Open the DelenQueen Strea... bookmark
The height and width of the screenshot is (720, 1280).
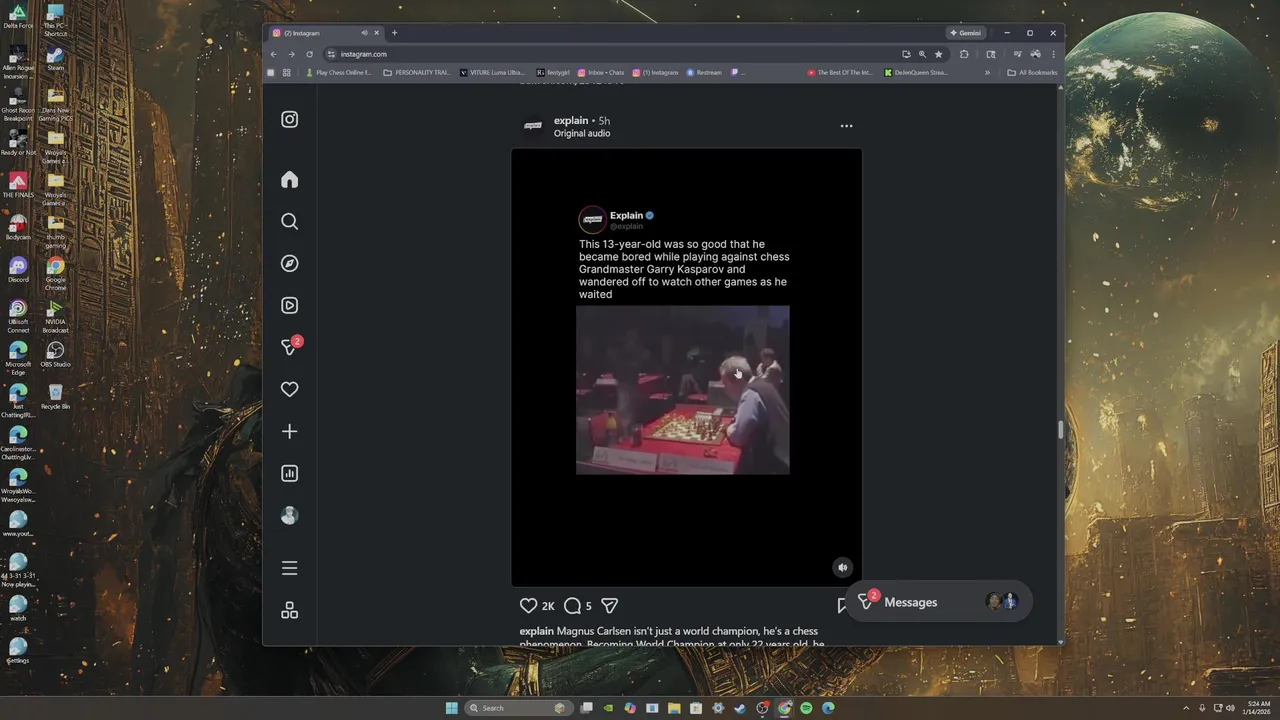pos(916,73)
